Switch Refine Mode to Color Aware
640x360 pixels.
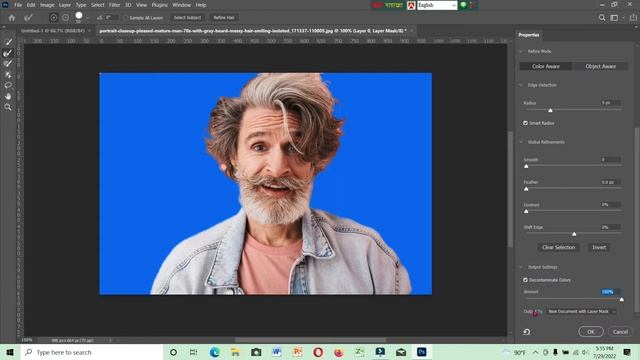[546, 66]
